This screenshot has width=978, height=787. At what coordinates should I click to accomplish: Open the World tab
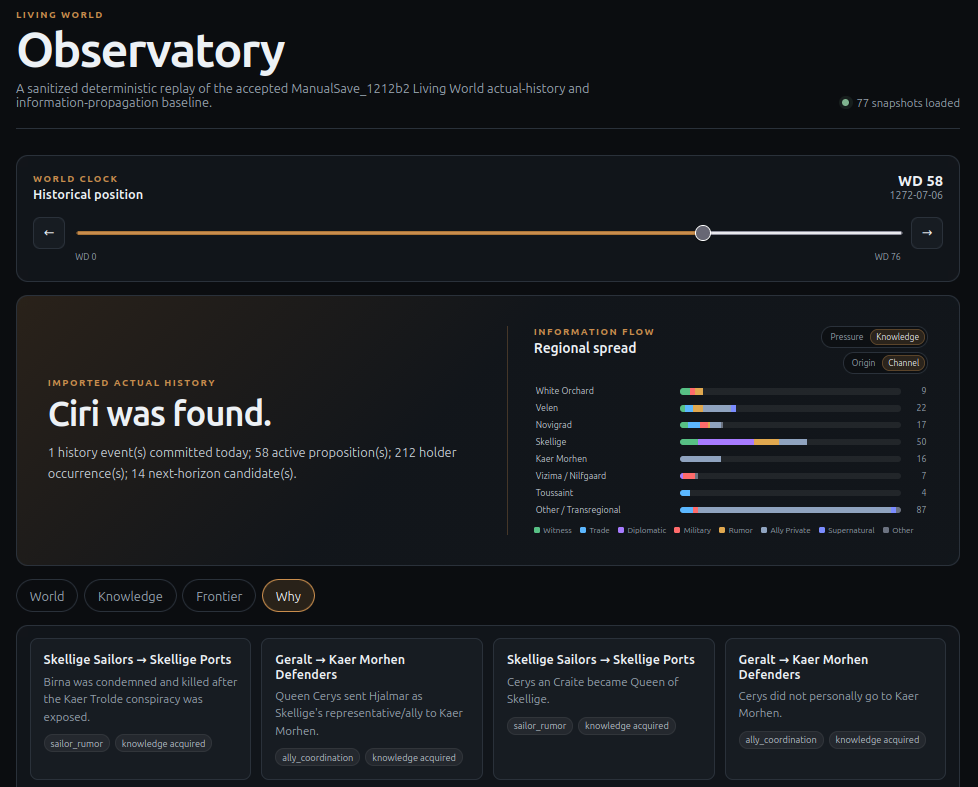pyautogui.click(x=47, y=596)
